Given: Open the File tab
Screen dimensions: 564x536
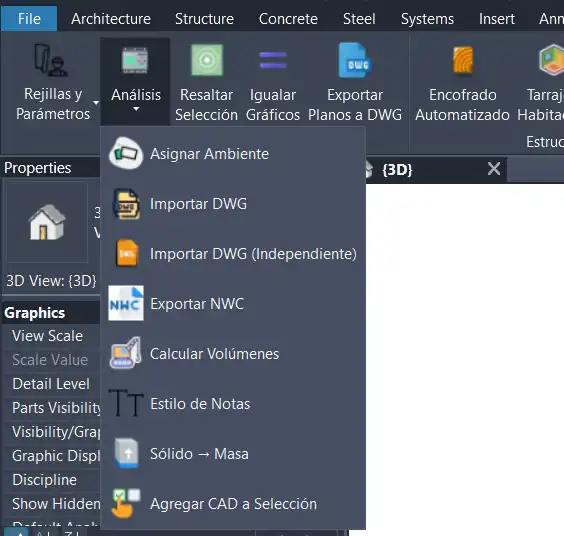Looking at the screenshot, I should pyautogui.click(x=29, y=19).
